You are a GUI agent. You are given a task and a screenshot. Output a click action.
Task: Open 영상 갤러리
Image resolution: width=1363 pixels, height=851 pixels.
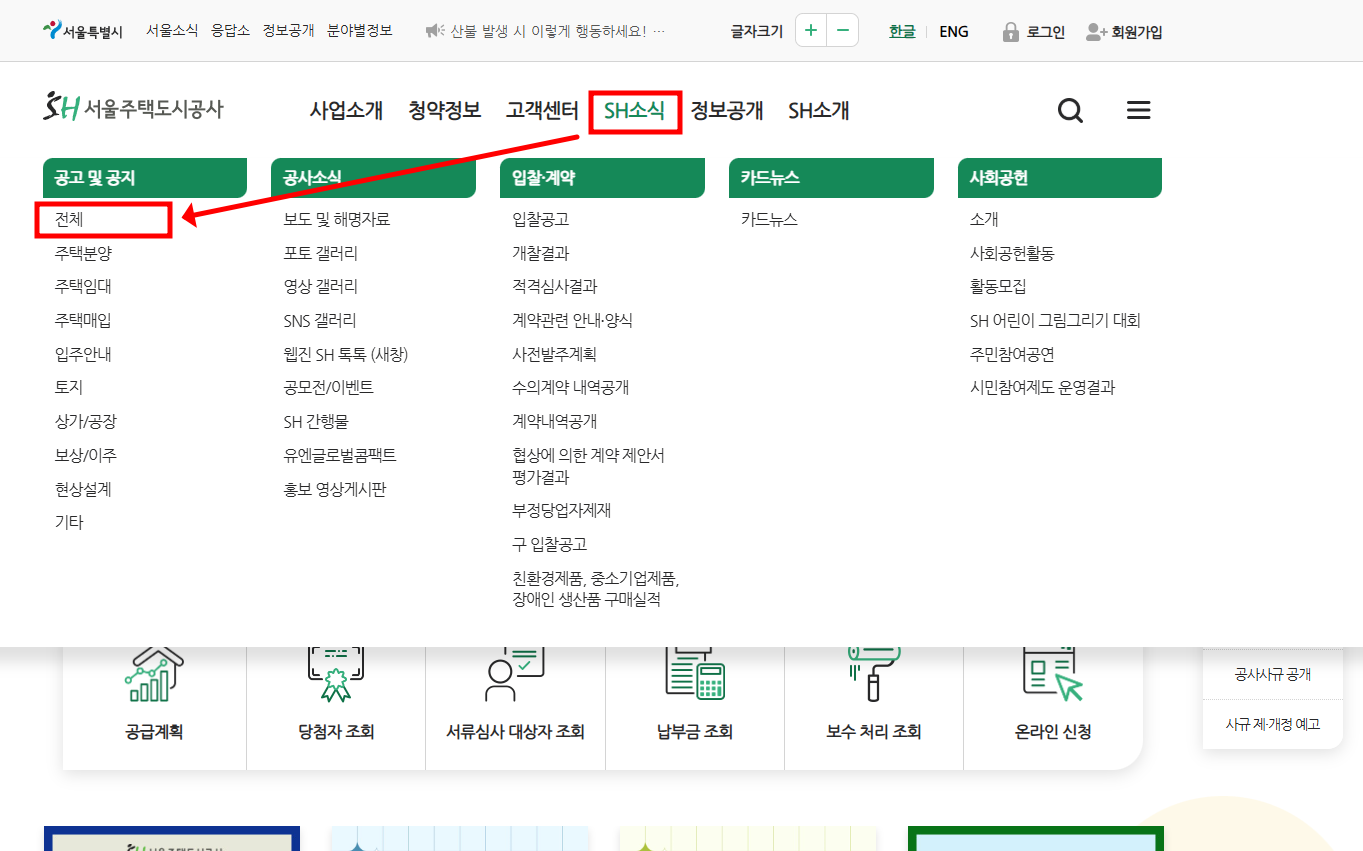point(321,286)
